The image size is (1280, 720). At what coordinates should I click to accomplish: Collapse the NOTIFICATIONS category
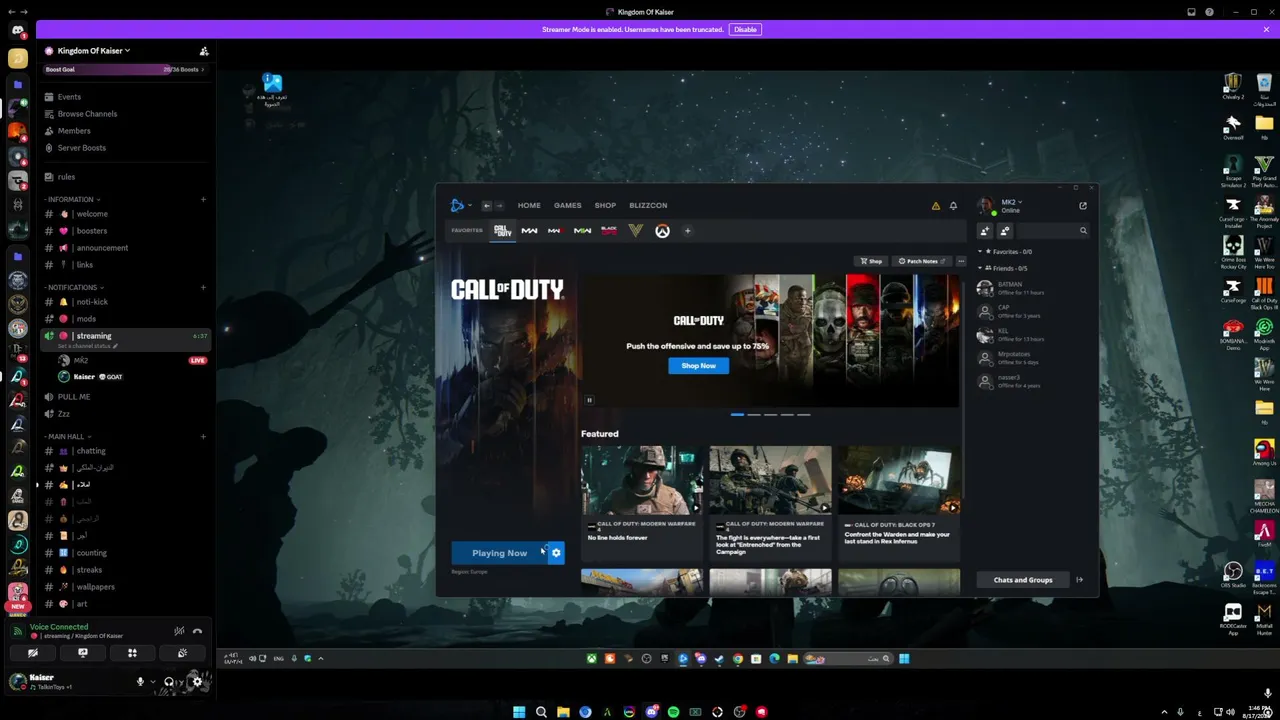point(74,288)
